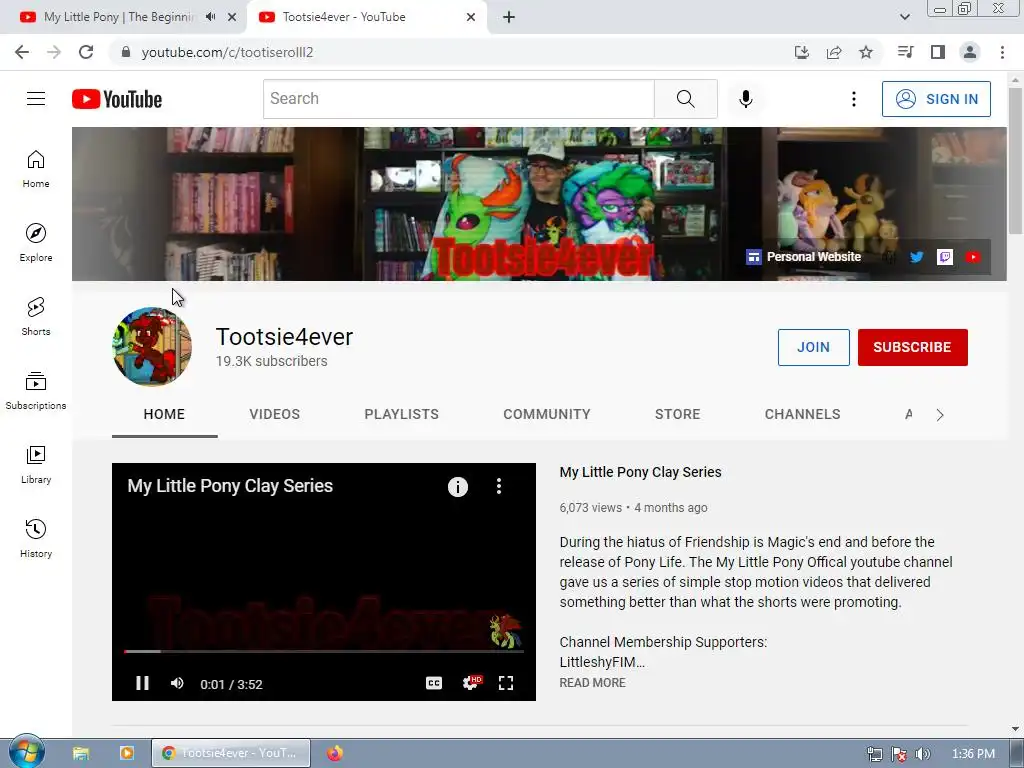Click page vertical scrollbar thumb
This screenshot has height=768, width=1024.
pos(1015,160)
